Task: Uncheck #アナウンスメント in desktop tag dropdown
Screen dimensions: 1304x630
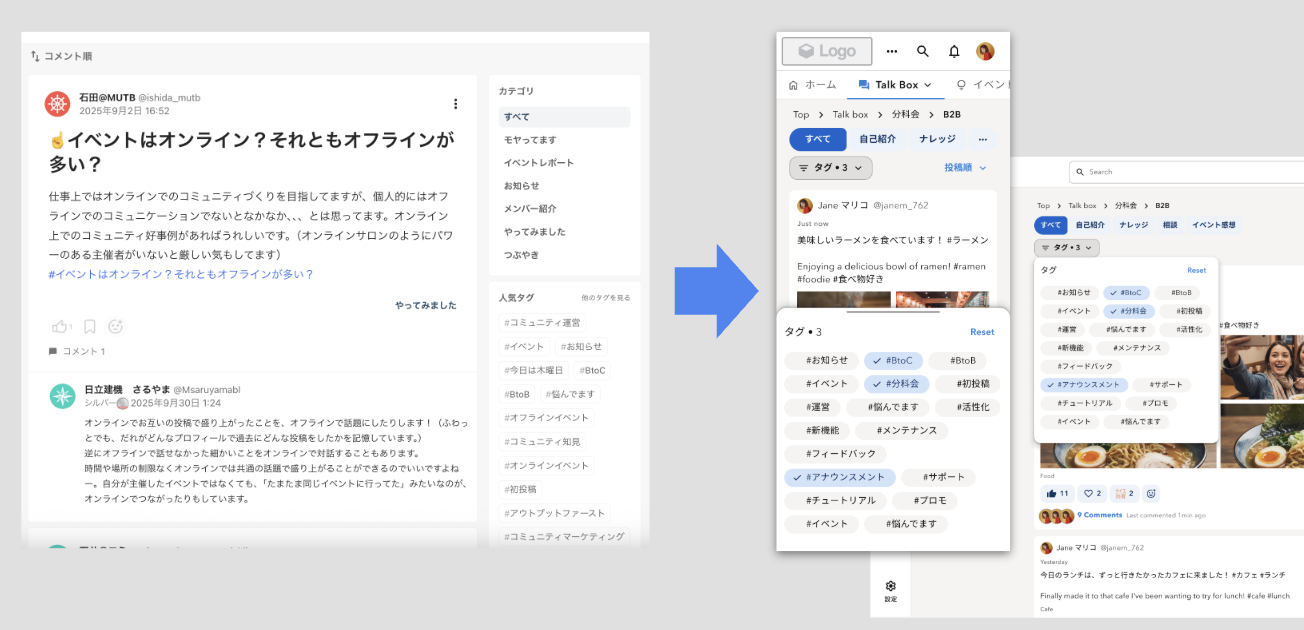Action: (x=1084, y=384)
